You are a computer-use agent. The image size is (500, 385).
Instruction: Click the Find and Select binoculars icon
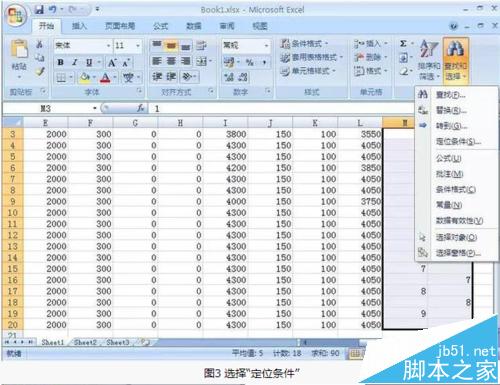(455, 49)
